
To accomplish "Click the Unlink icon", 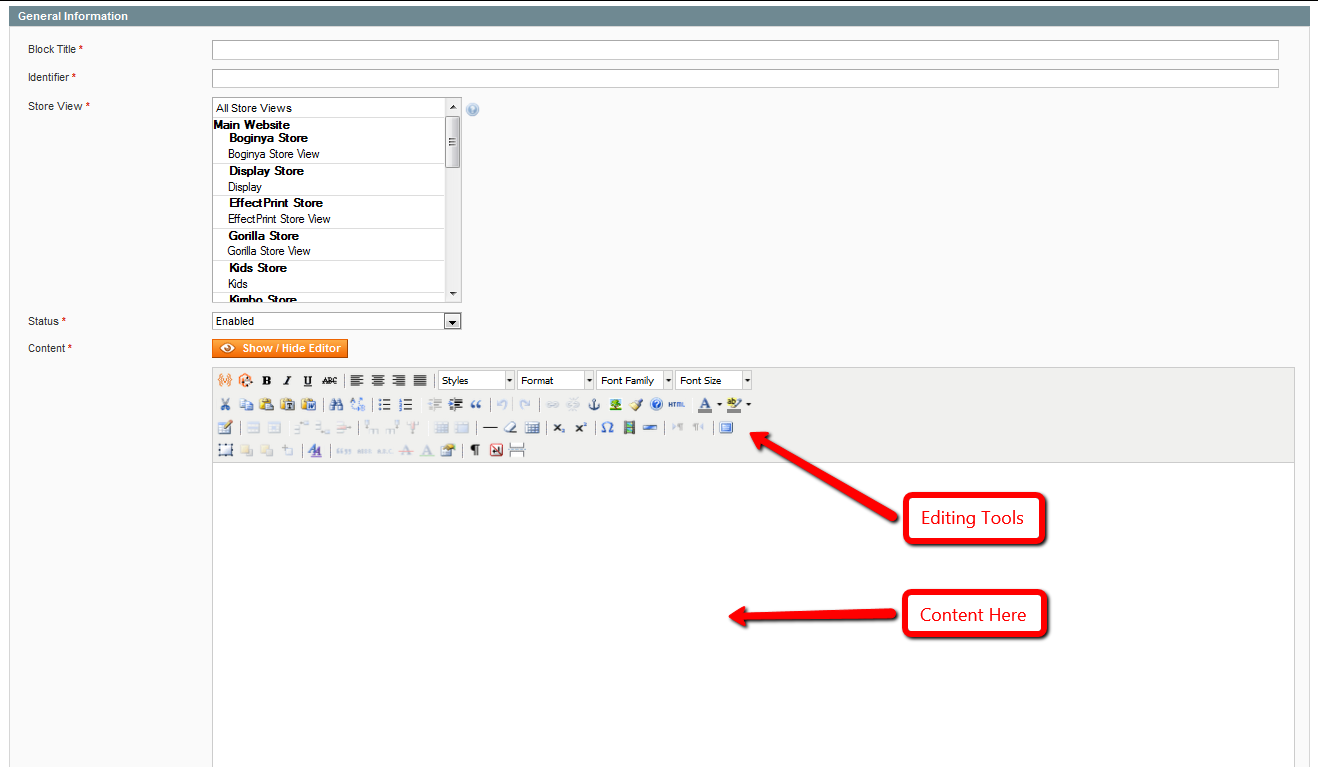I will click(x=573, y=404).
